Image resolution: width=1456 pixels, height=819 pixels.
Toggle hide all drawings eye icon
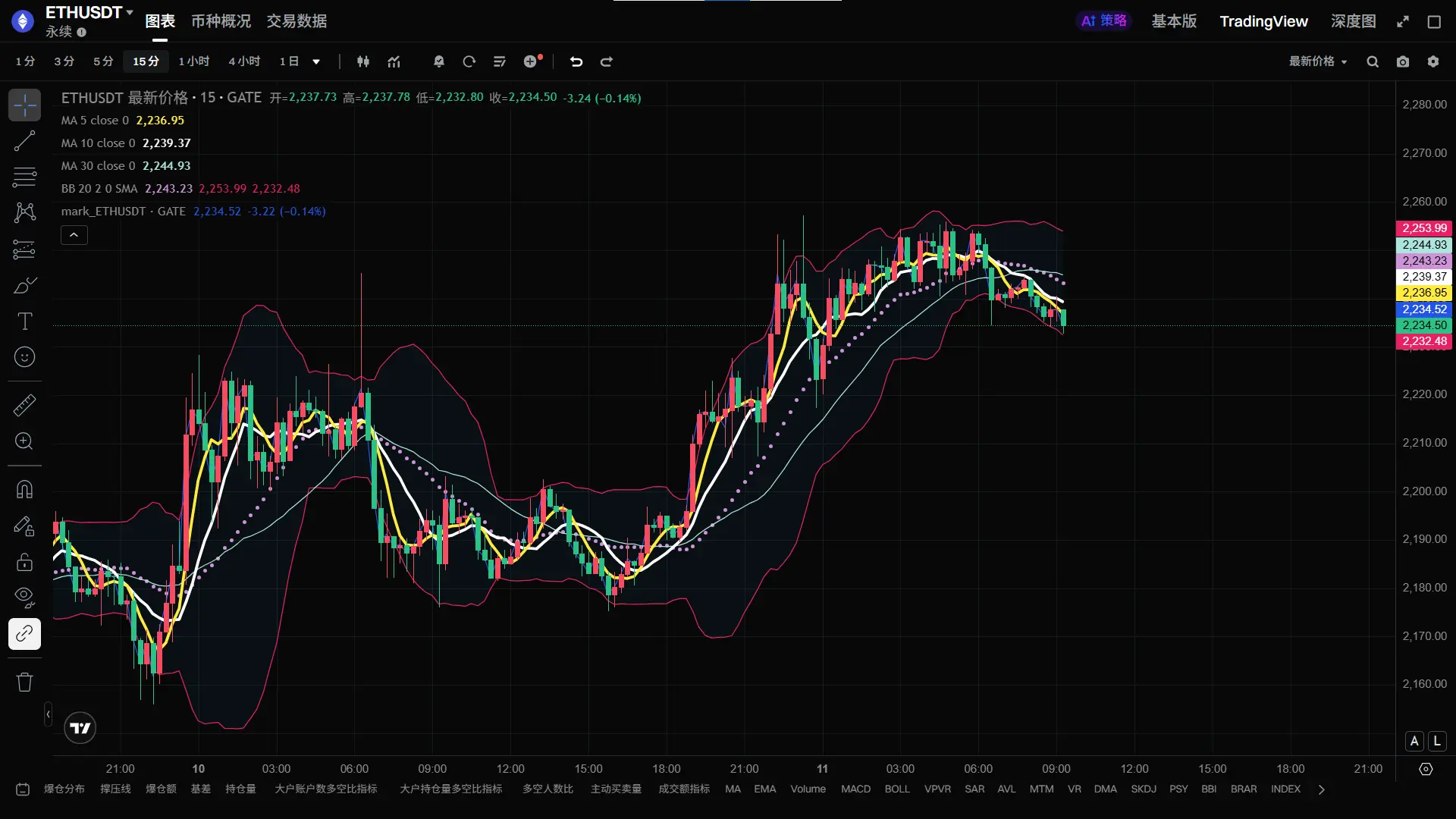tap(24, 597)
